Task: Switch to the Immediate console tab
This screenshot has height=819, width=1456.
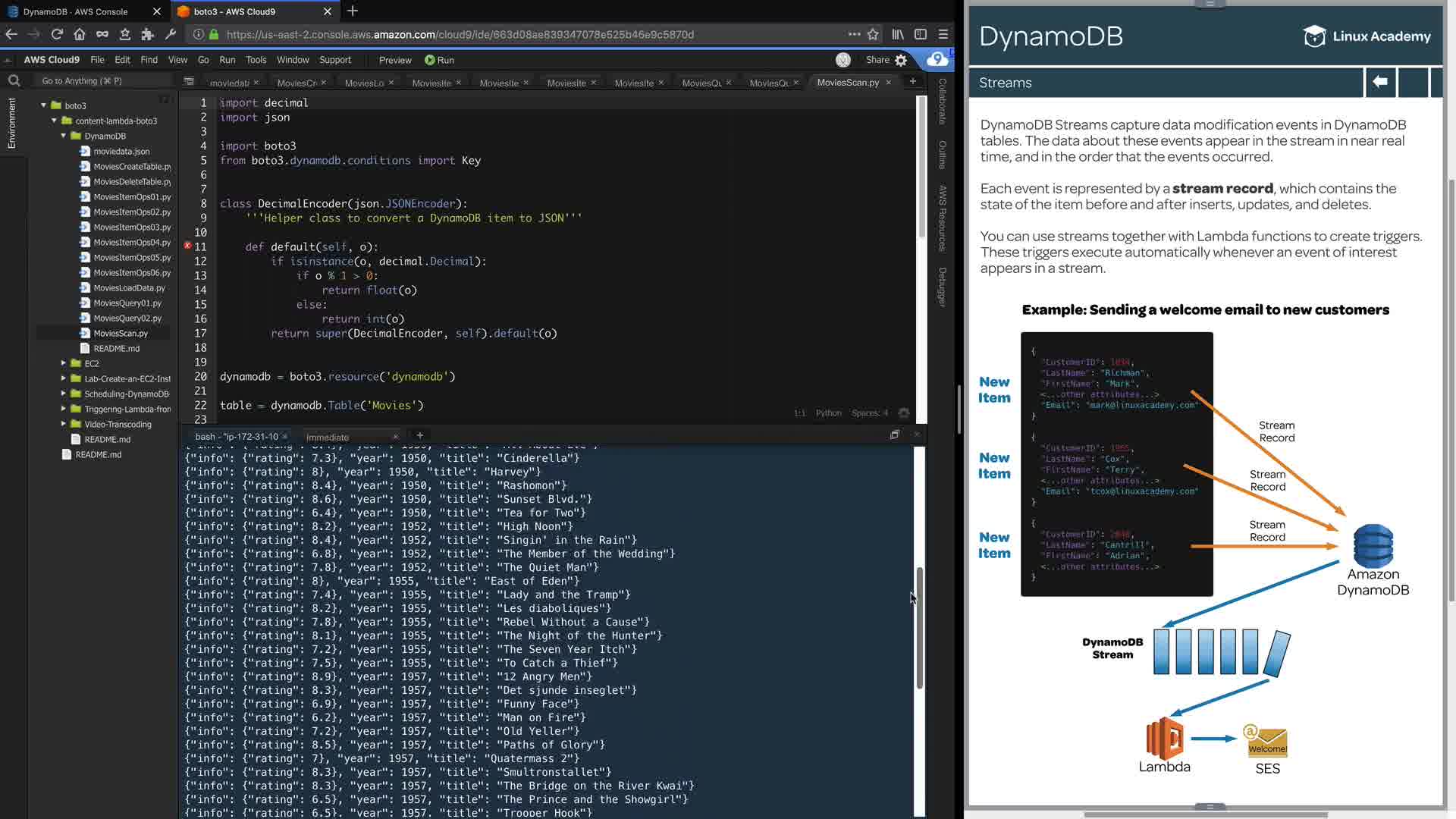Action: [328, 437]
